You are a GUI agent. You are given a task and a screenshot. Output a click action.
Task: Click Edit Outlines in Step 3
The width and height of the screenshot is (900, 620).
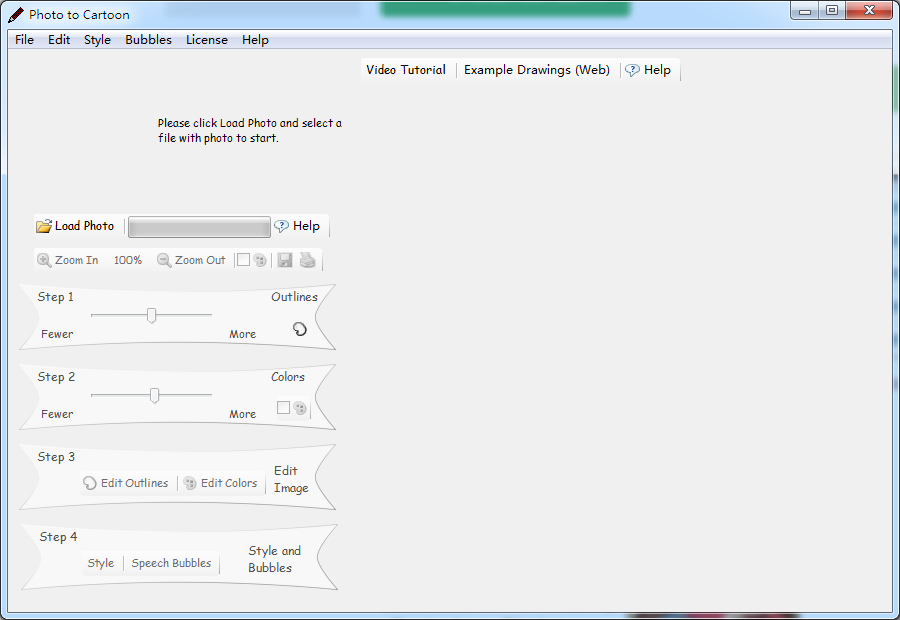126,483
